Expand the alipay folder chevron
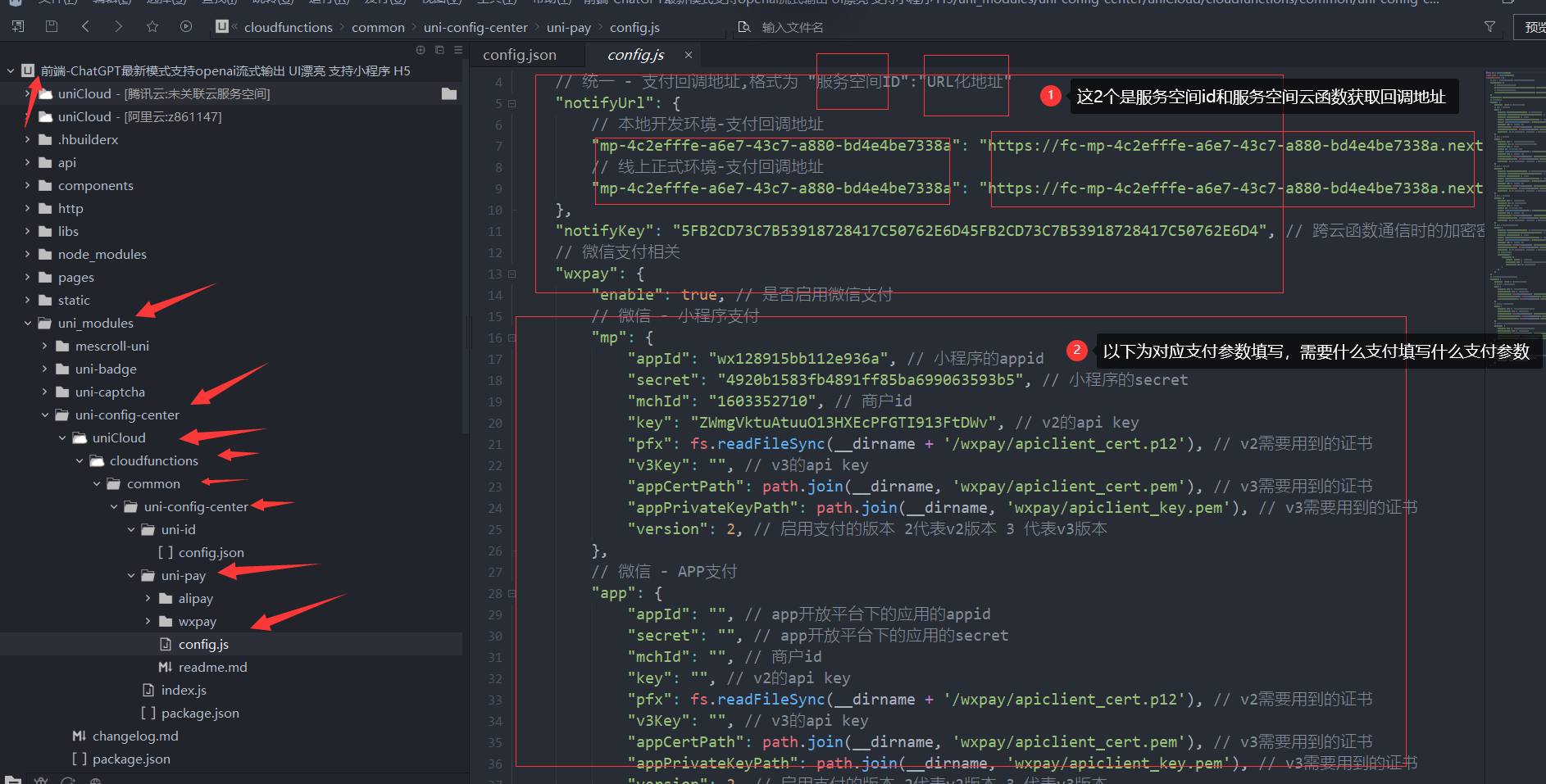 (148, 598)
